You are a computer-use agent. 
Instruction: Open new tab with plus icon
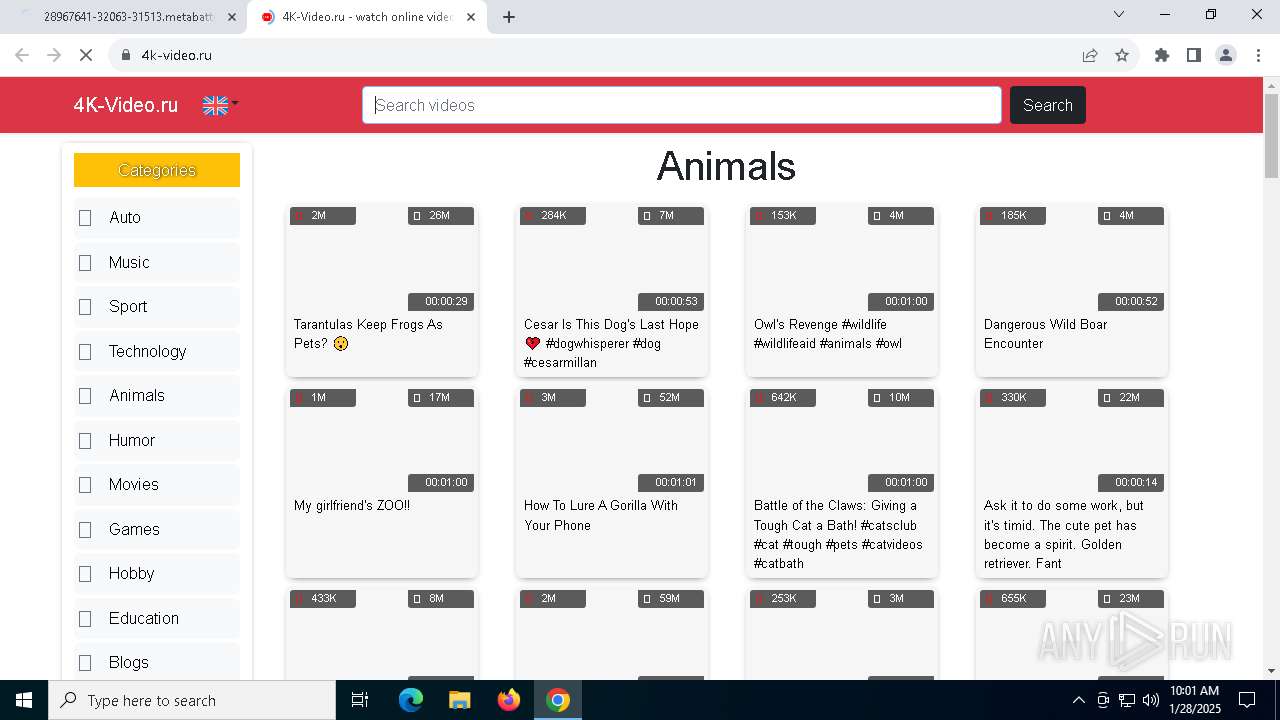point(509,17)
